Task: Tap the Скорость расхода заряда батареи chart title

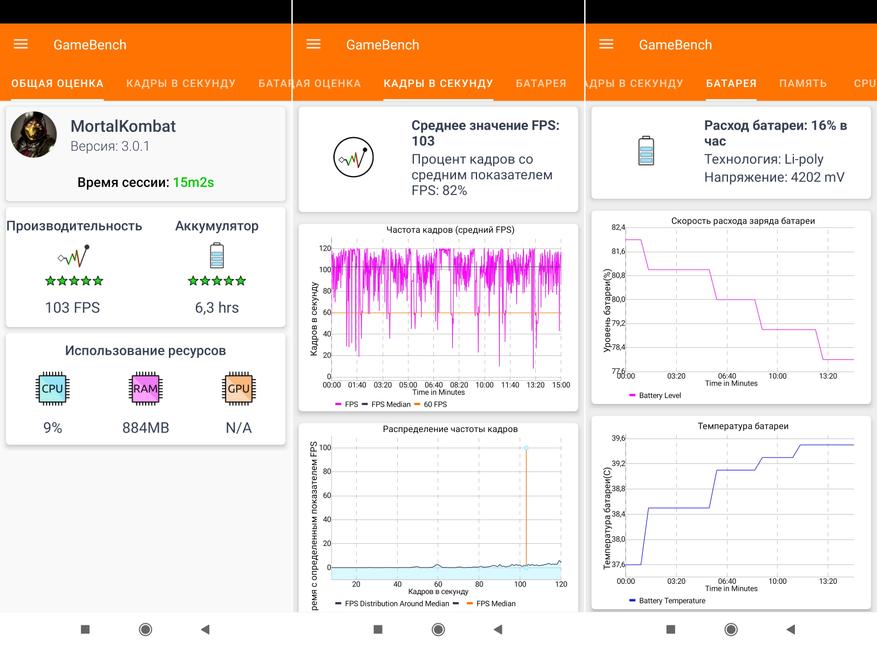Action: pyautogui.click(x=743, y=221)
